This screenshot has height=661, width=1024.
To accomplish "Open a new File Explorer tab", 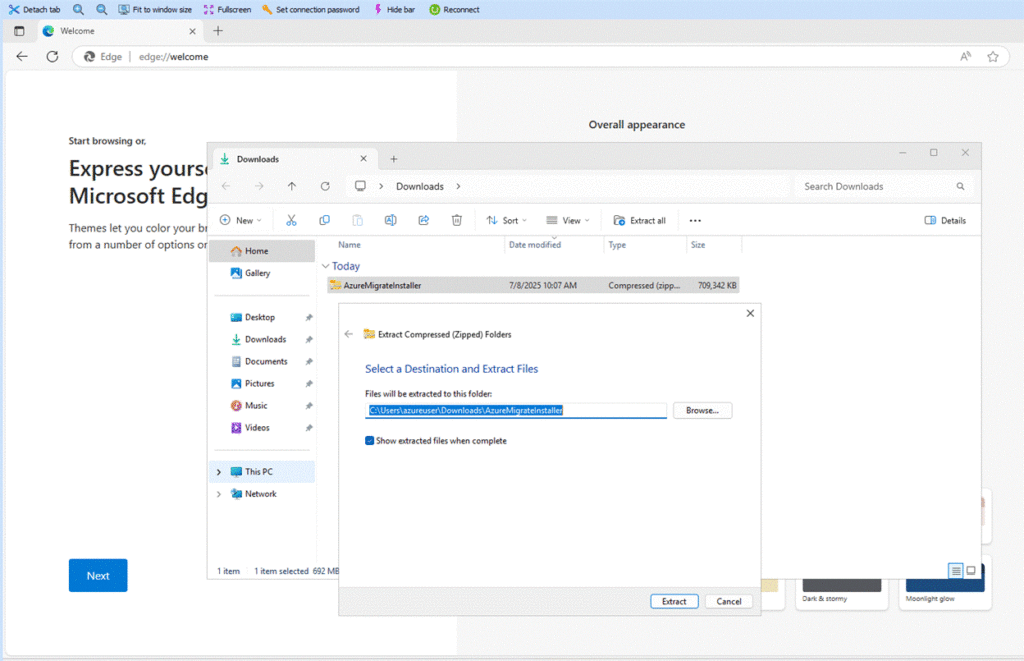I will click(394, 159).
